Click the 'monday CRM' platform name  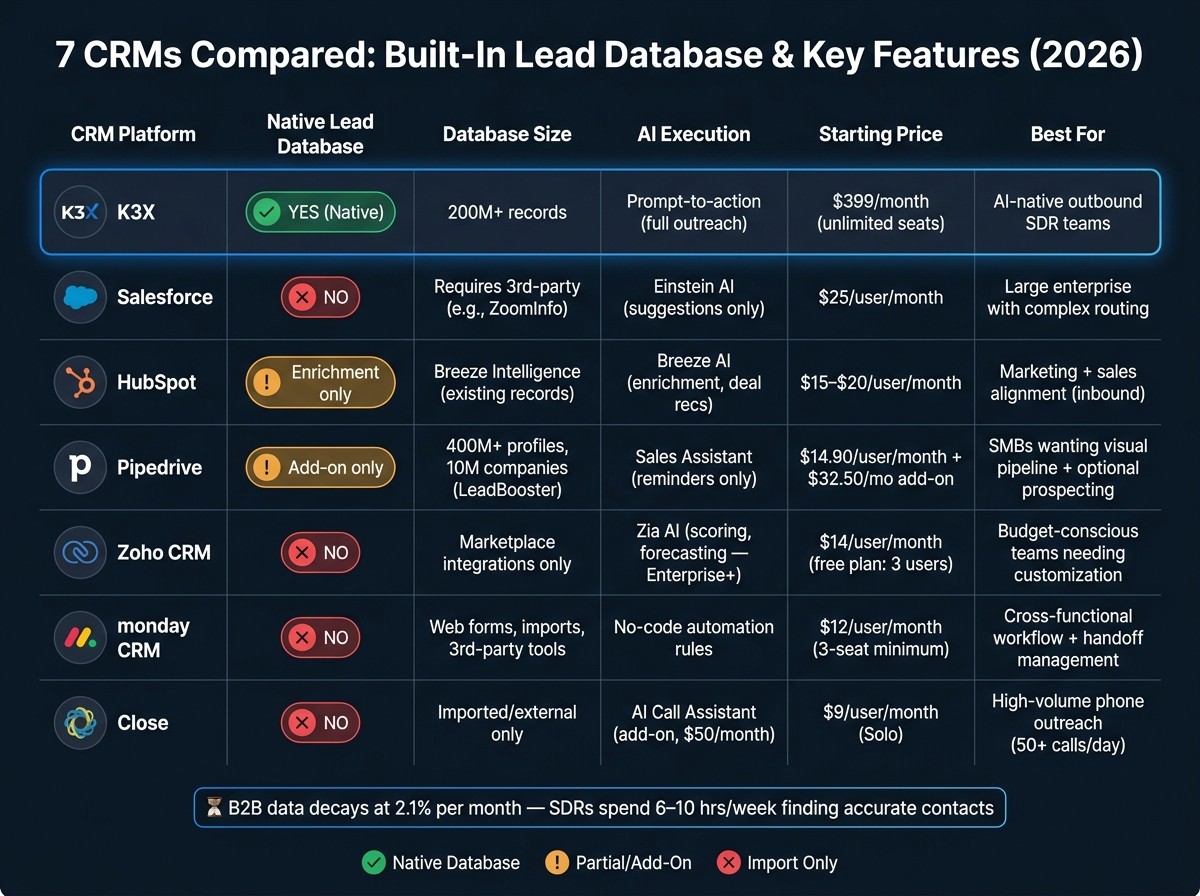click(x=153, y=637)
